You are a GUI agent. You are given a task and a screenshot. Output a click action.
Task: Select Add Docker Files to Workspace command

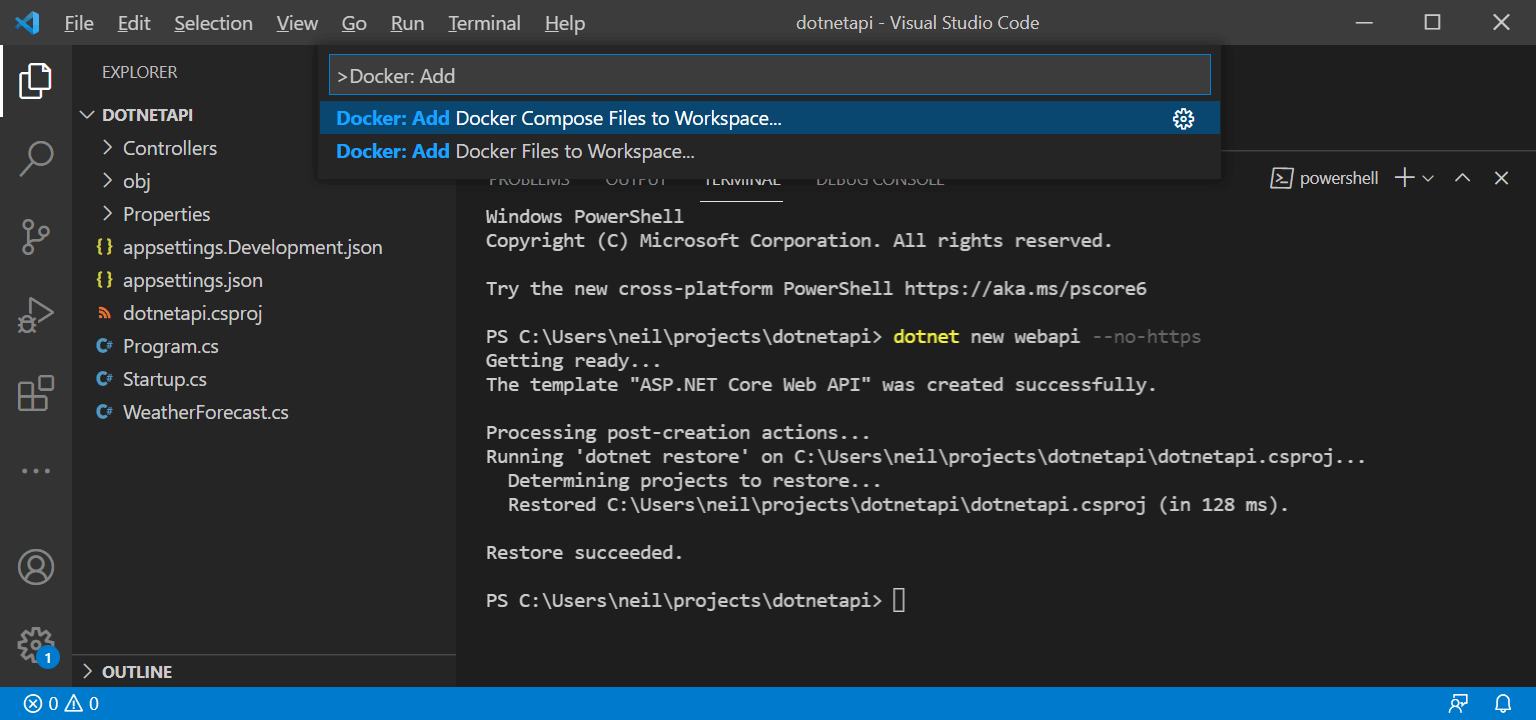[515, 152]
